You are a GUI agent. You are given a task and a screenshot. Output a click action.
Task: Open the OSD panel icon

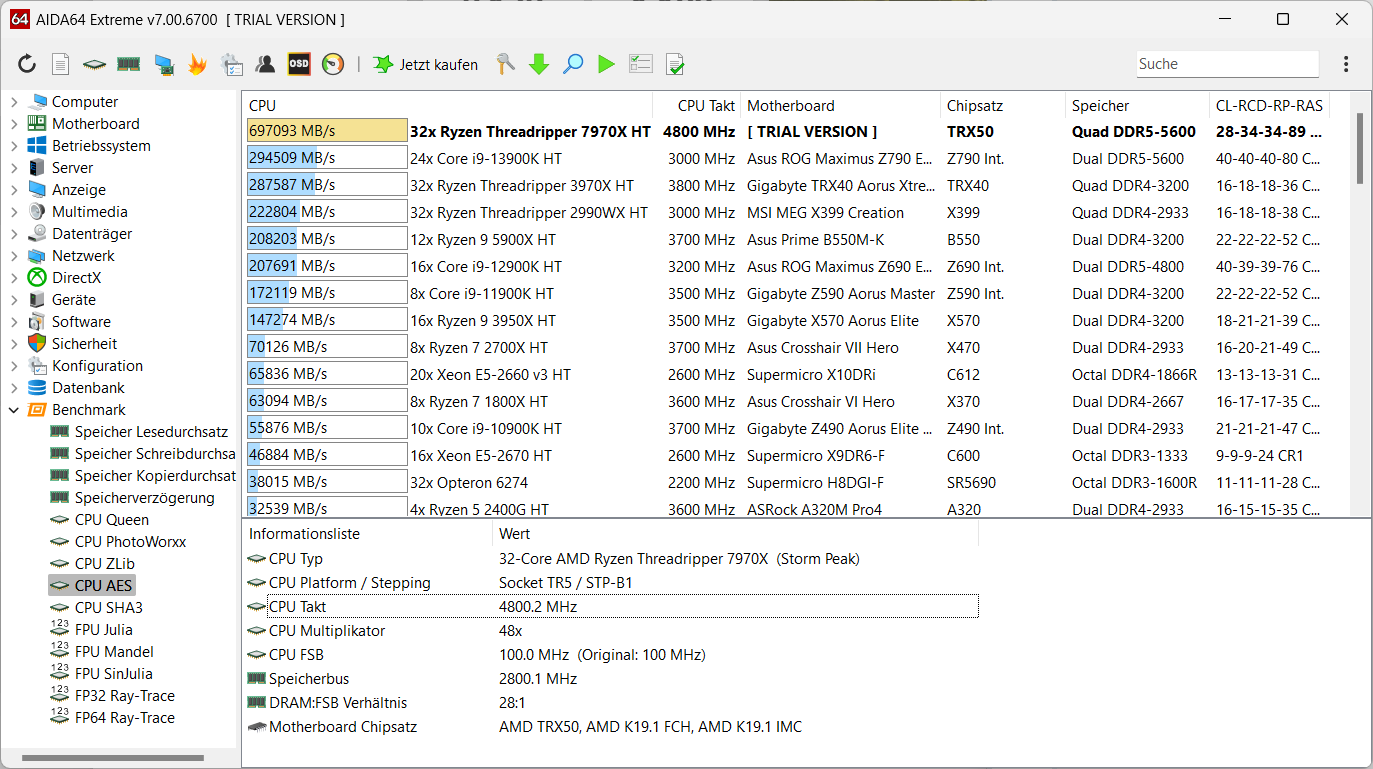click(299, 64)
